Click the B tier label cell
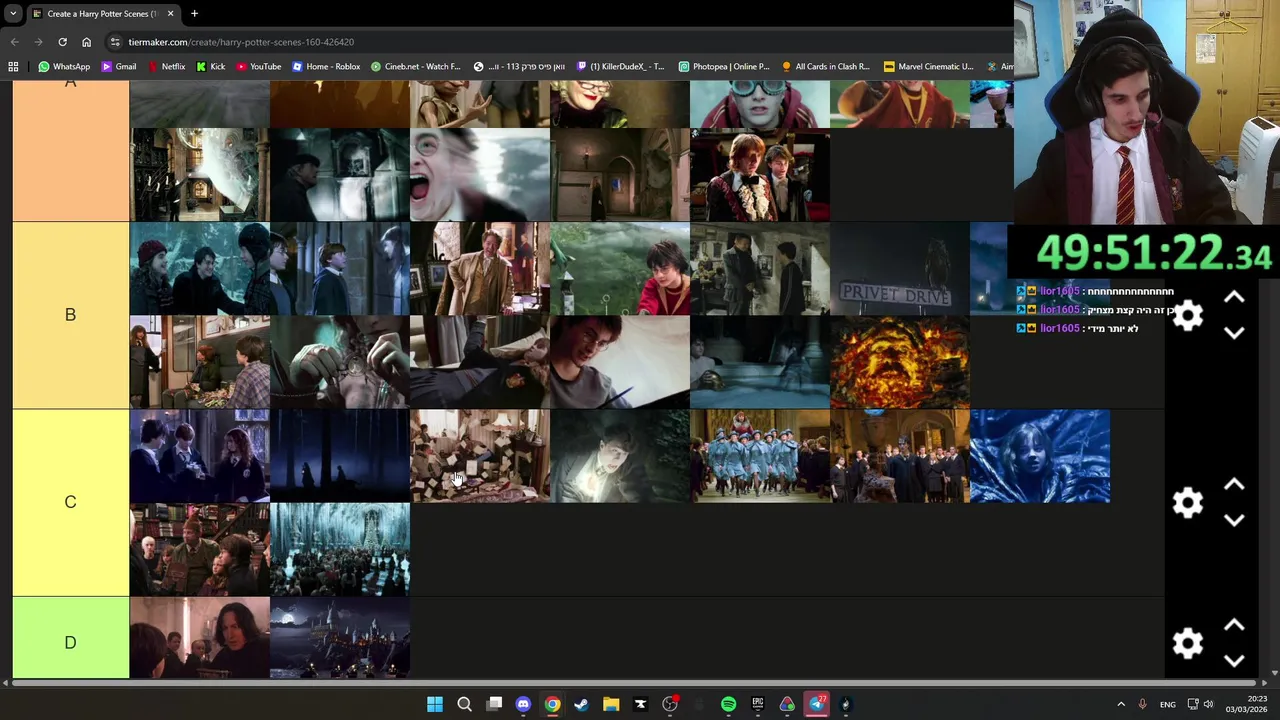Viewport: 1280px width, 720px height. pyautogui.click(x=70, y=315)
